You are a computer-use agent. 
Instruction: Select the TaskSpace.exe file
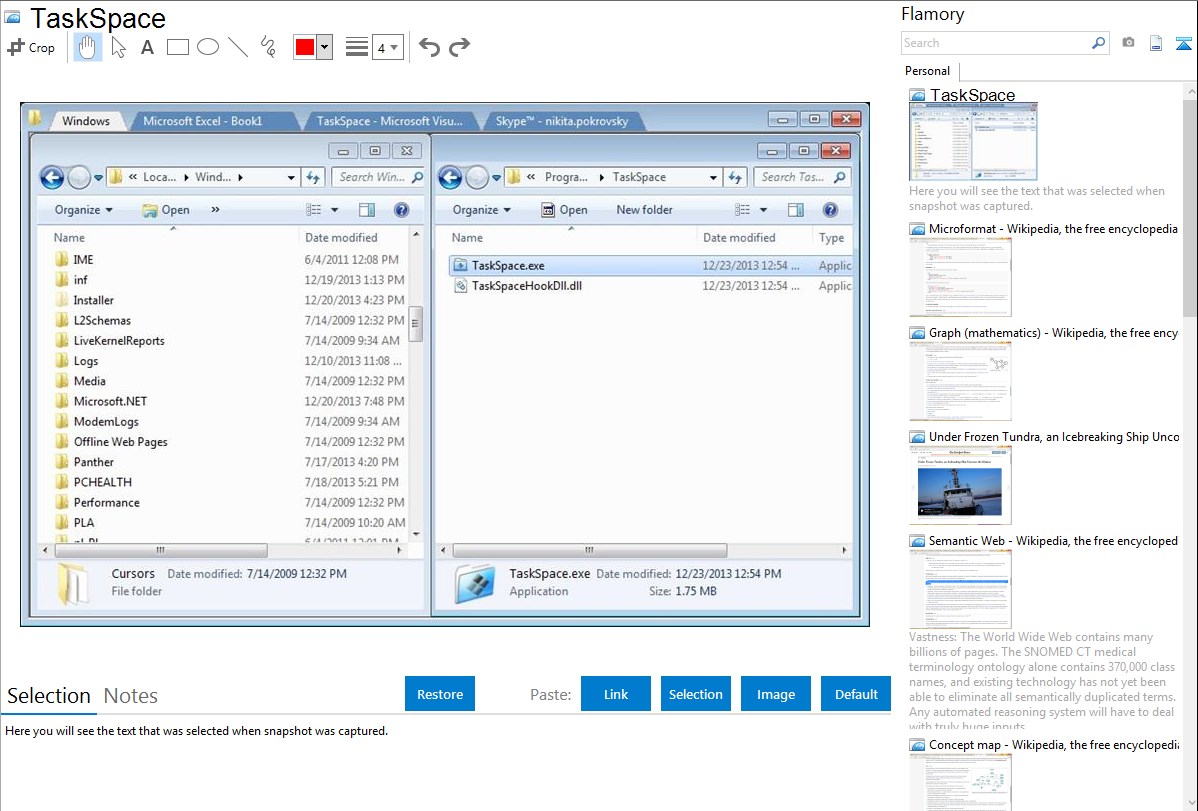[x=649, y=265]
